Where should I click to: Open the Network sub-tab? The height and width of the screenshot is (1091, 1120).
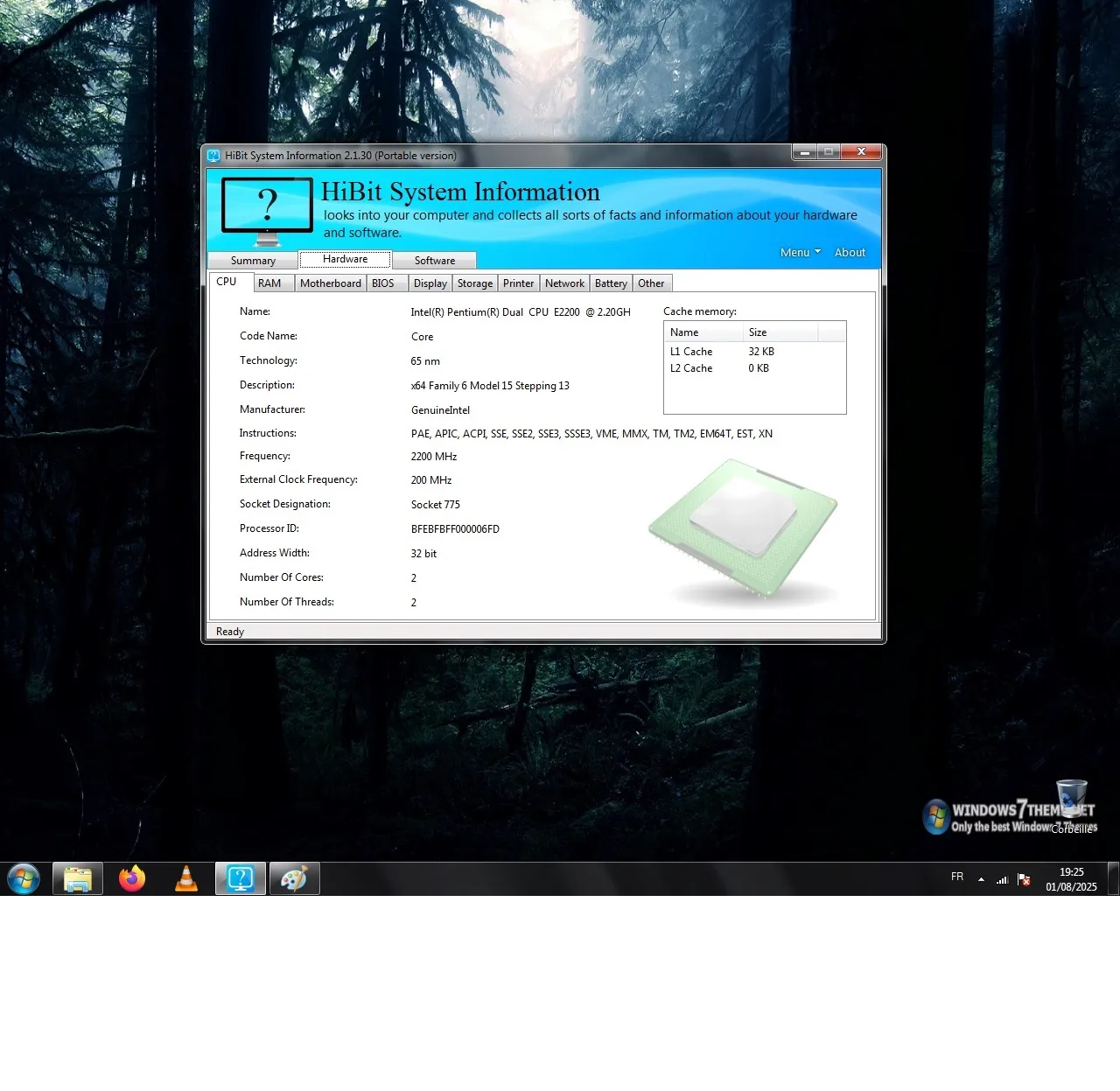coord(564,283)
